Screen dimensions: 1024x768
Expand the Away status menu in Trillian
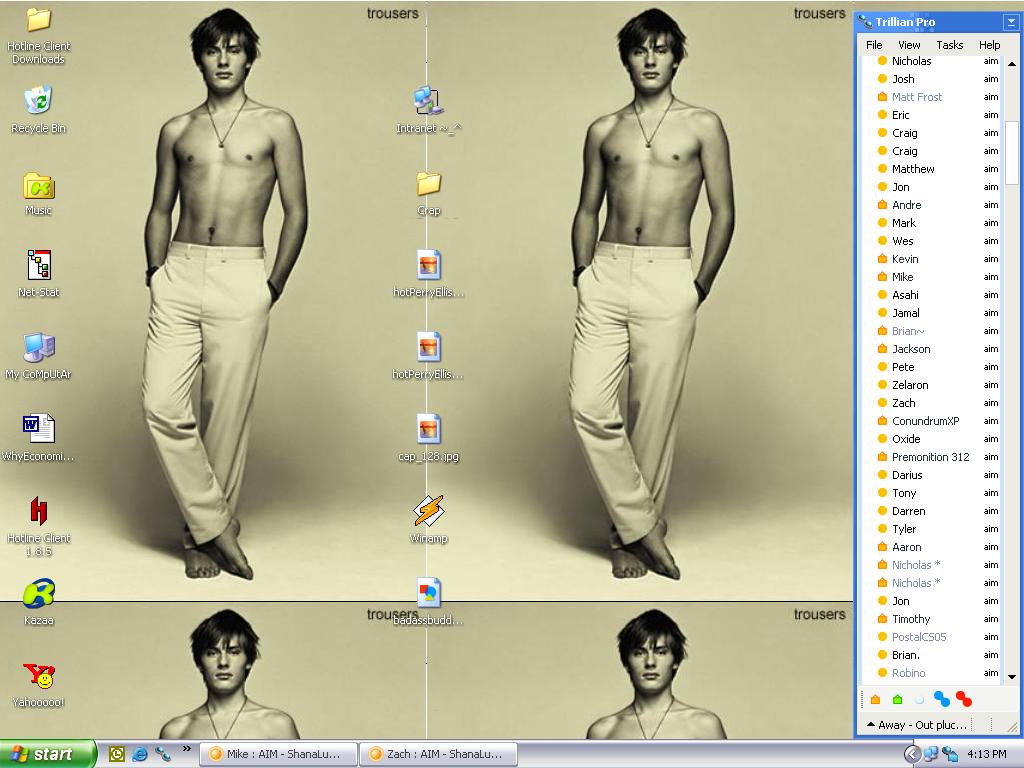coord(916,725)
